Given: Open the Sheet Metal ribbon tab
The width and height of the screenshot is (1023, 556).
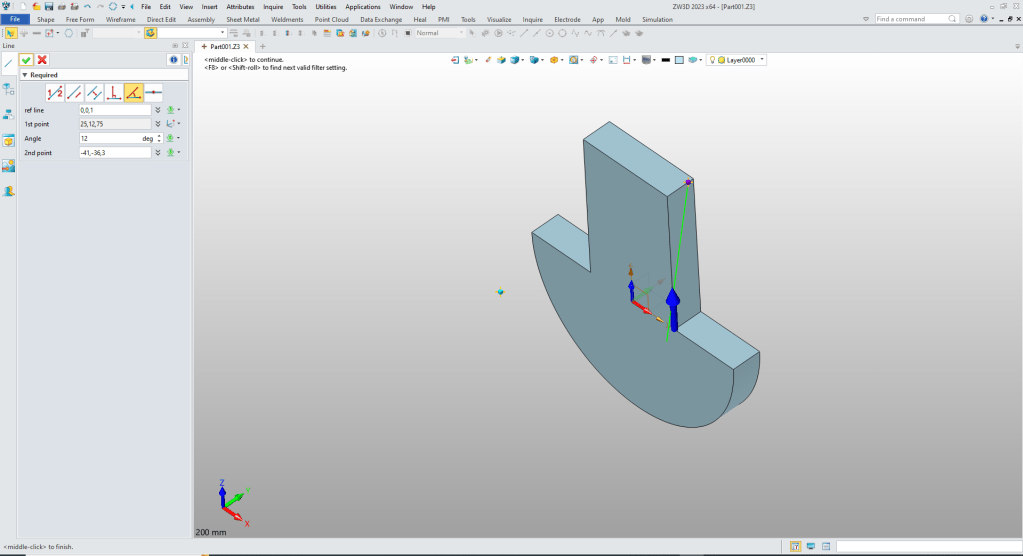Looking at the screenshot, I should 243,19.
